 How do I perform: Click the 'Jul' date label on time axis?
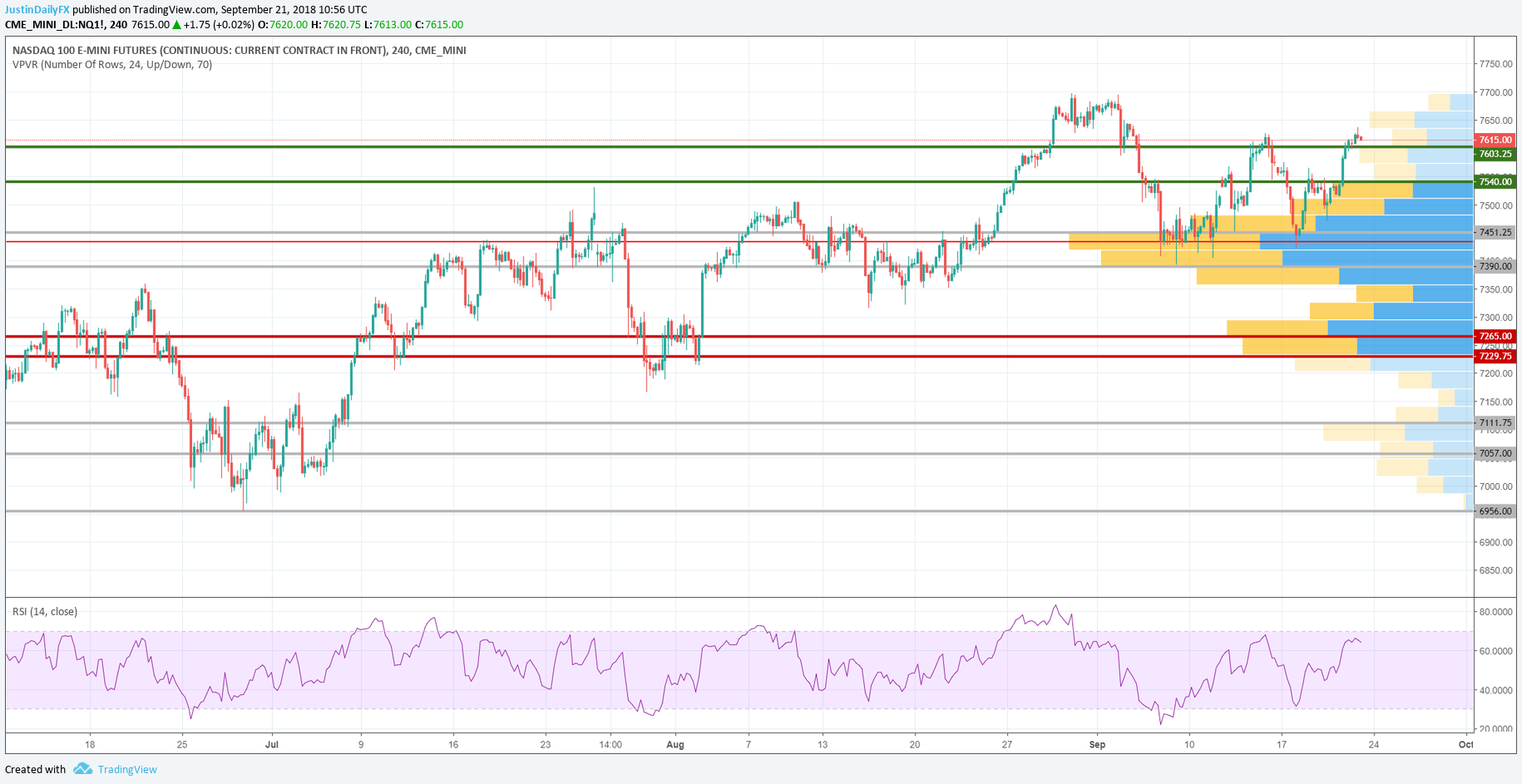[272, 744]
